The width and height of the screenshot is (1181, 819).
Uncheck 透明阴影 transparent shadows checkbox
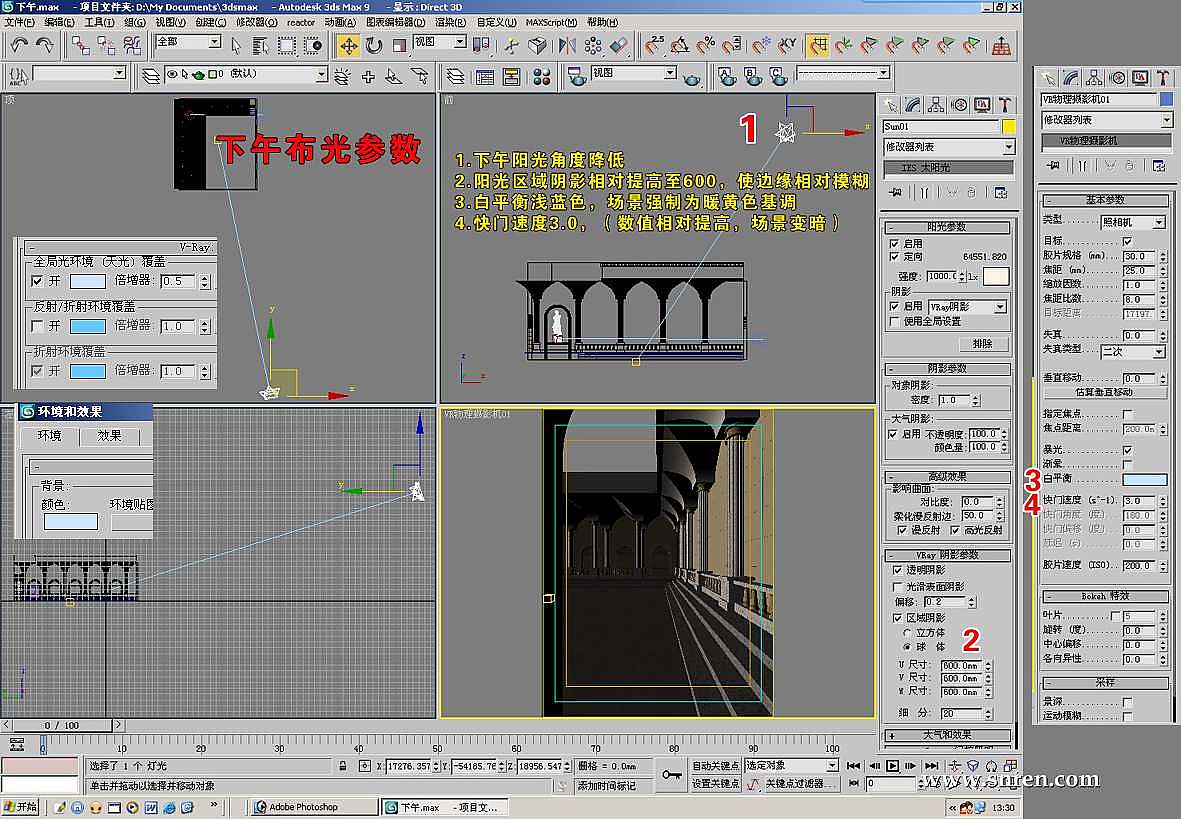[897, 569]
